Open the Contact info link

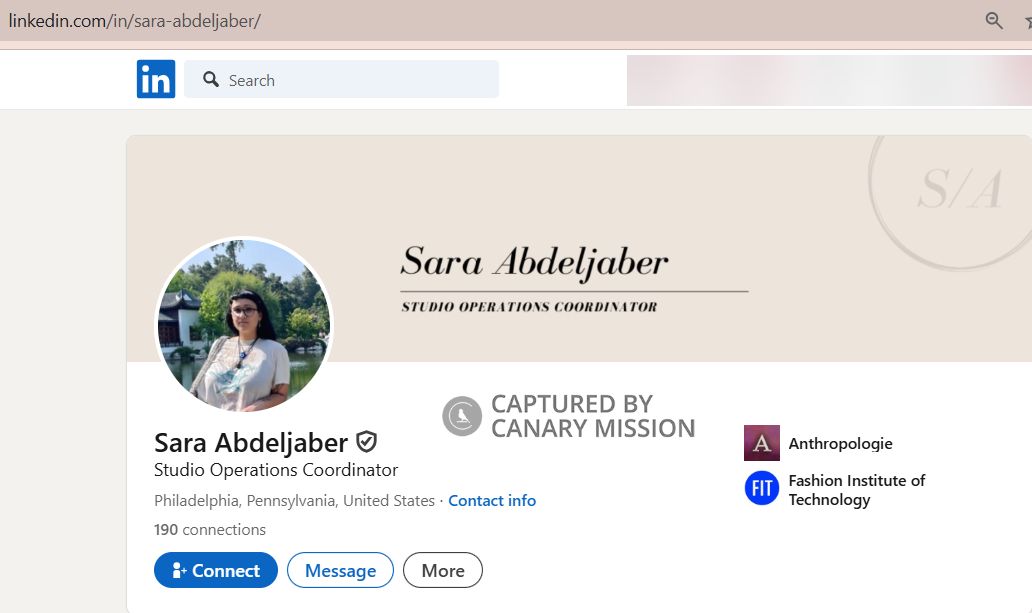click(x=491, y=501)
